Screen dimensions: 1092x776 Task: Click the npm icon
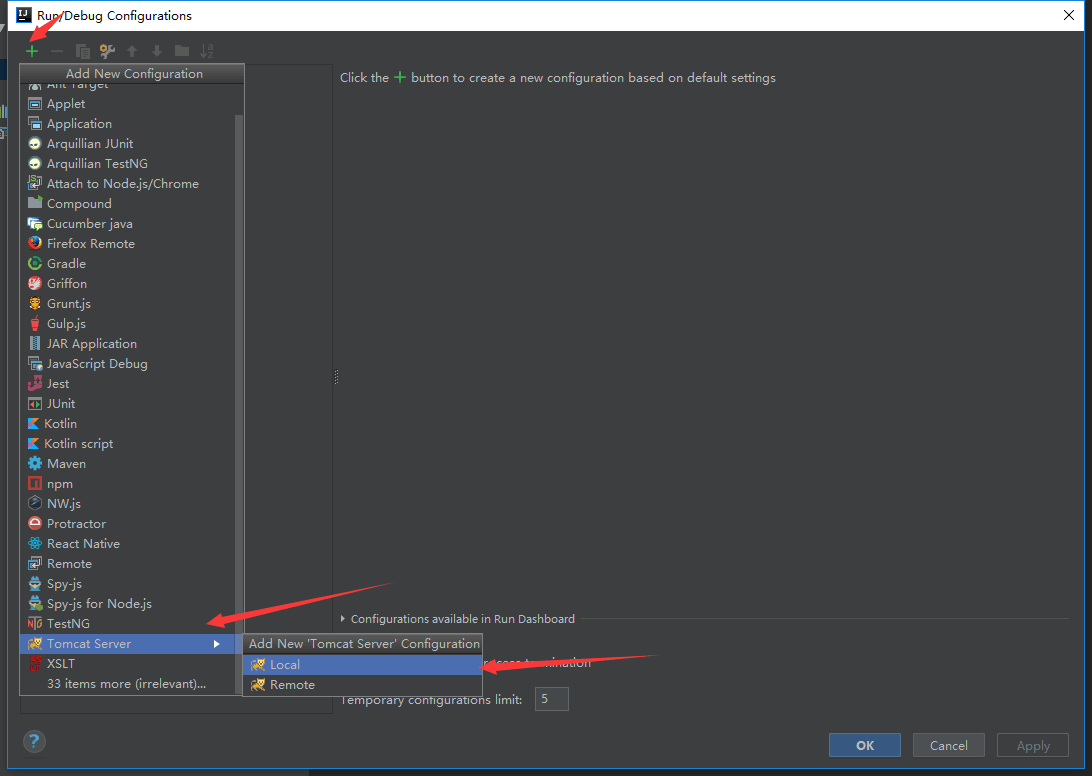pyautogui.click(x=35, y=483)
